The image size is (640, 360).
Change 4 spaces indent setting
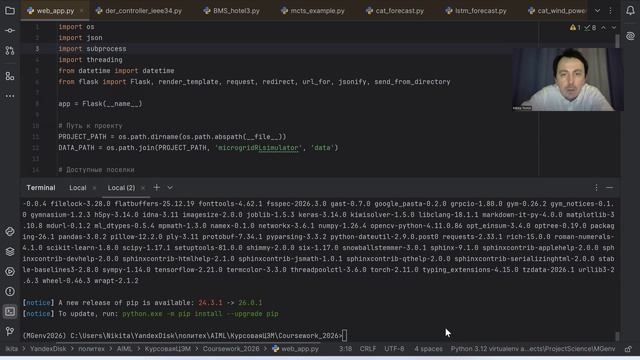pos(428,349)
